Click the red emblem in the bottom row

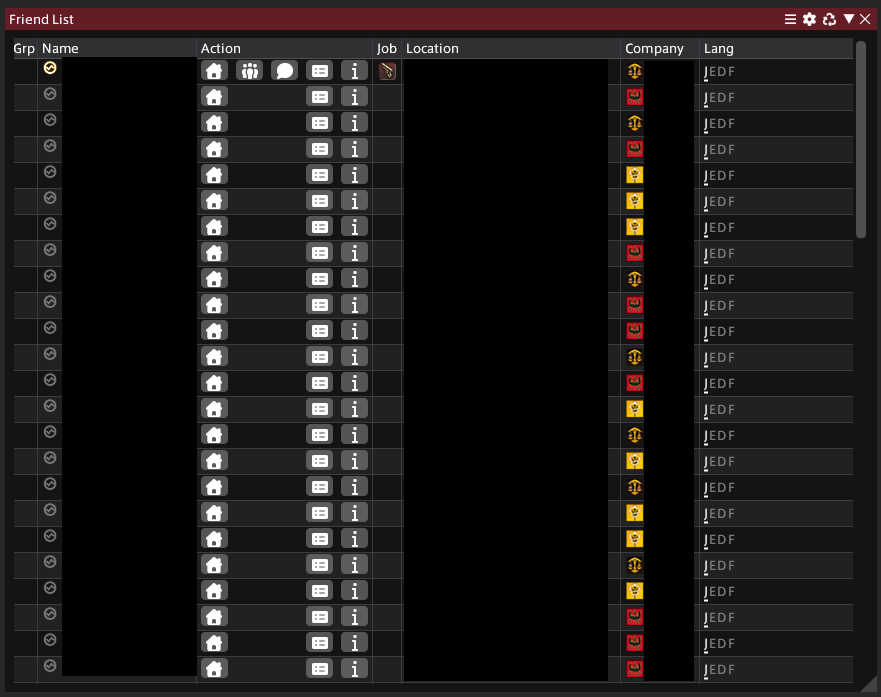click(635, 668)
